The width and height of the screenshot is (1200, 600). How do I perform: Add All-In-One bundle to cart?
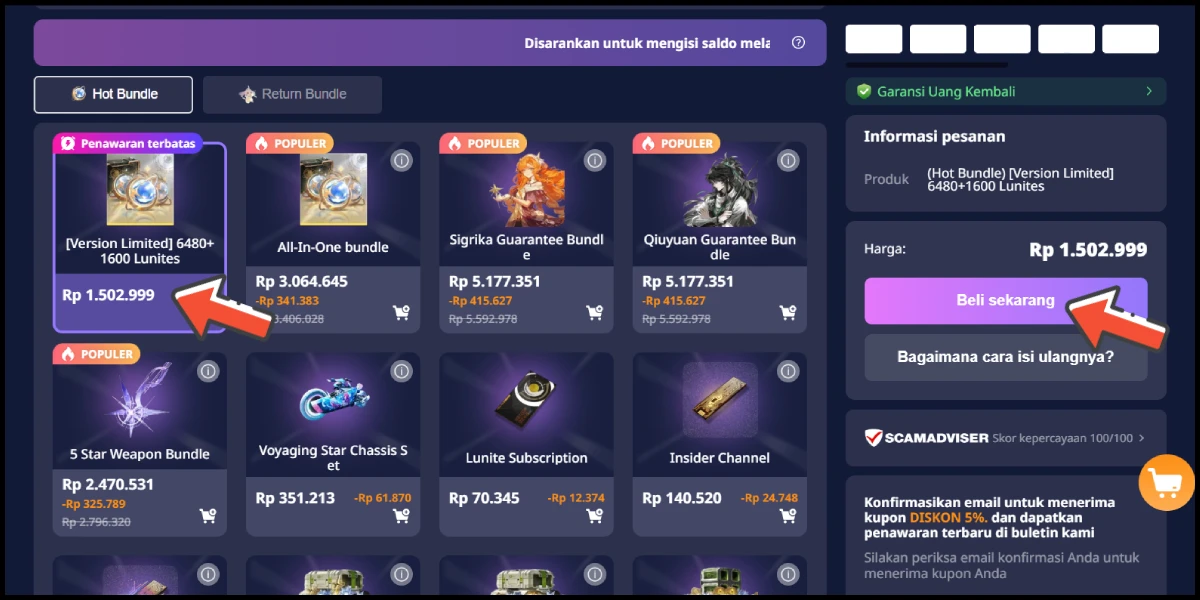[x=401, y=313]
